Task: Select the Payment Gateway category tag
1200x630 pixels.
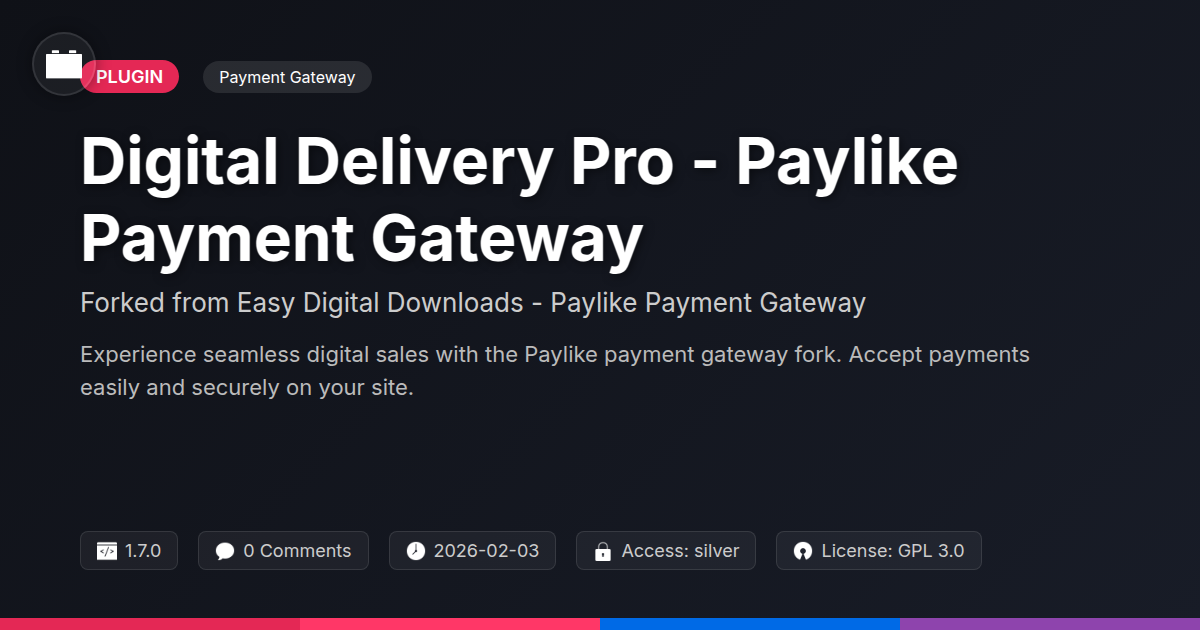Action: point(287,77)
